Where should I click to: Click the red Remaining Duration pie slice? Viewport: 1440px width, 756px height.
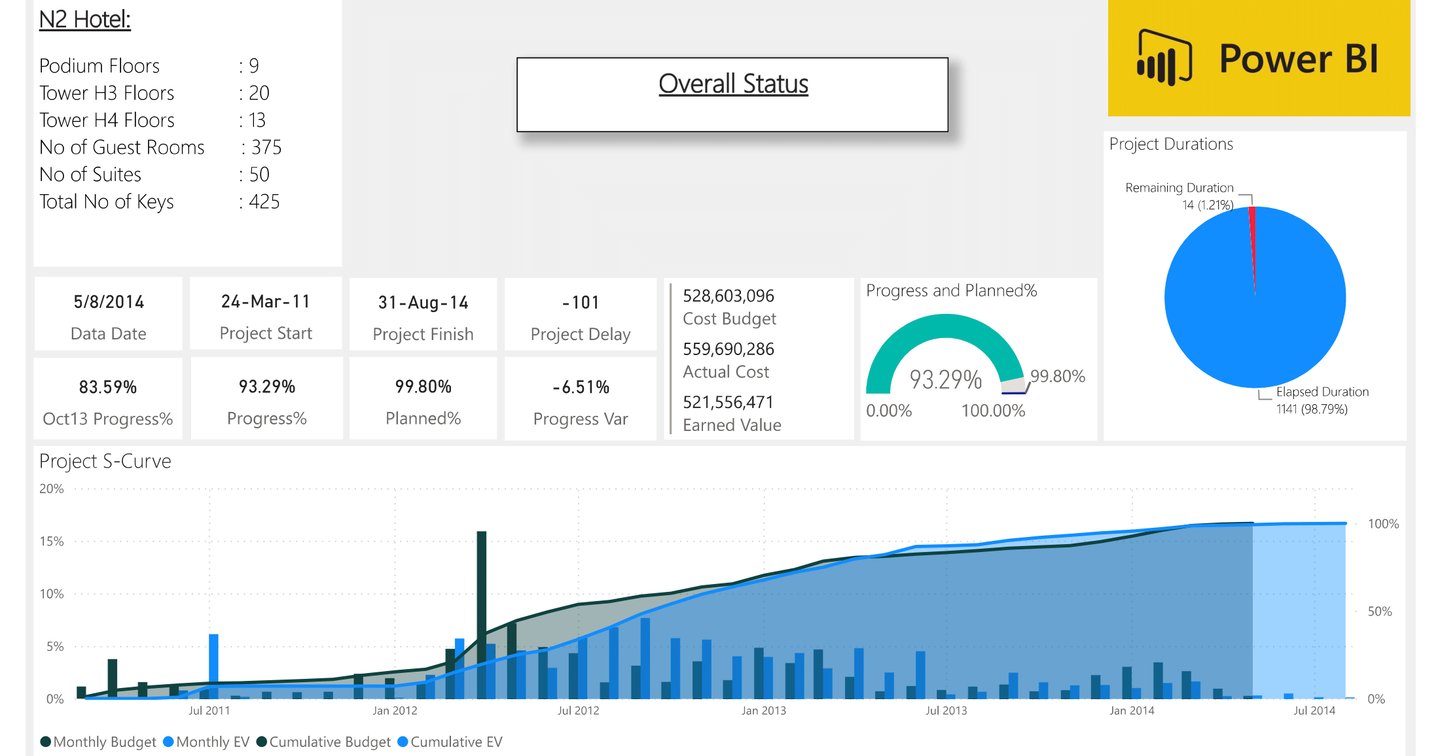[x=1251, y=216]
